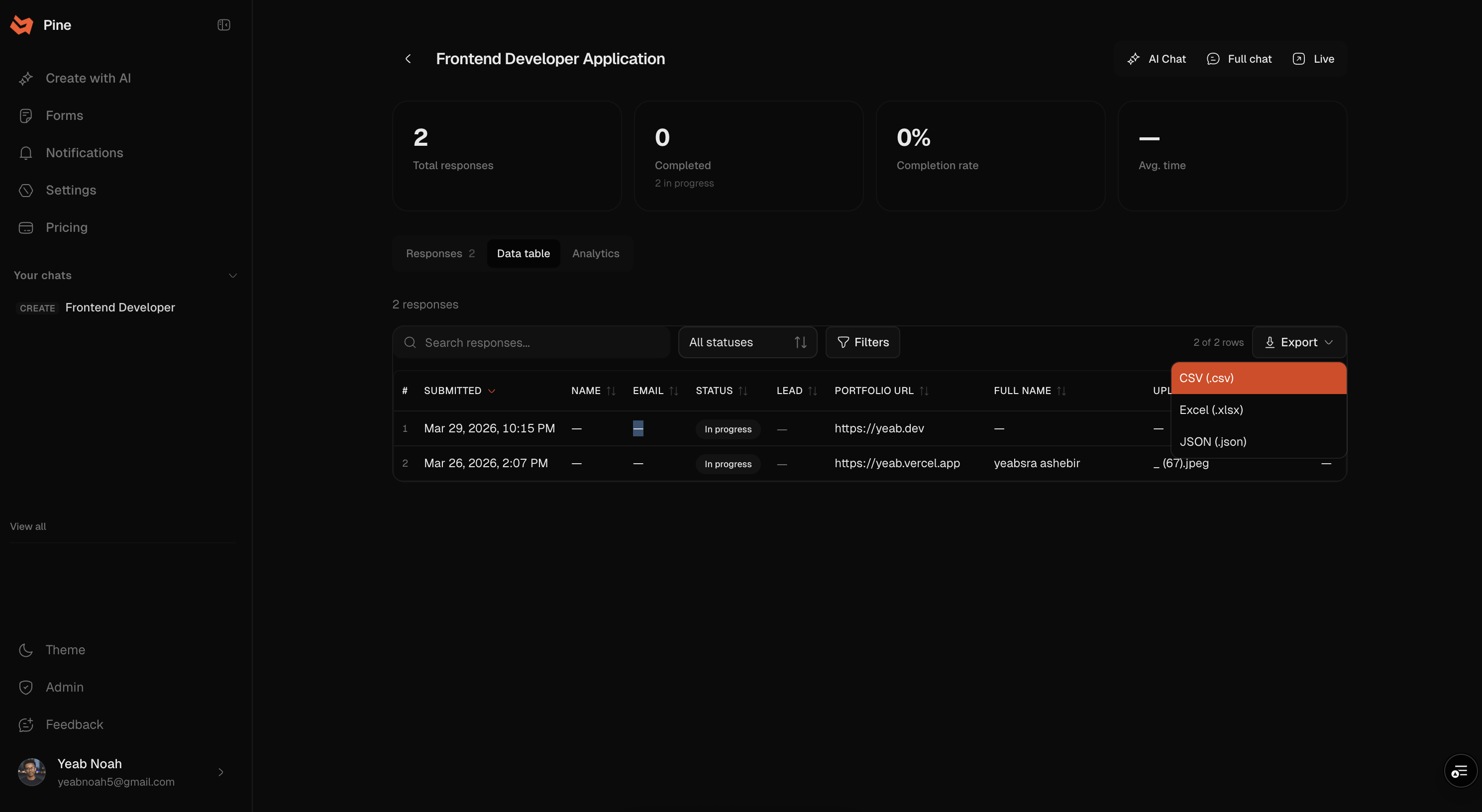
Task: Collapse the Your chats section
Action: [232, 276]
